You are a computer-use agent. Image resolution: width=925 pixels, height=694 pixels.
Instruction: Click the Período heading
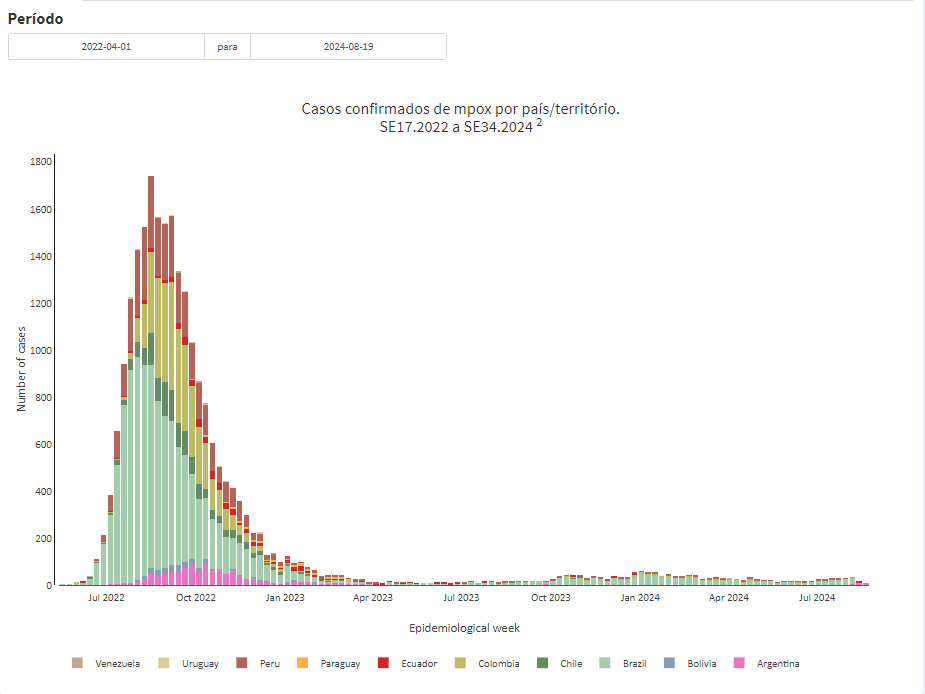point(35,19)
